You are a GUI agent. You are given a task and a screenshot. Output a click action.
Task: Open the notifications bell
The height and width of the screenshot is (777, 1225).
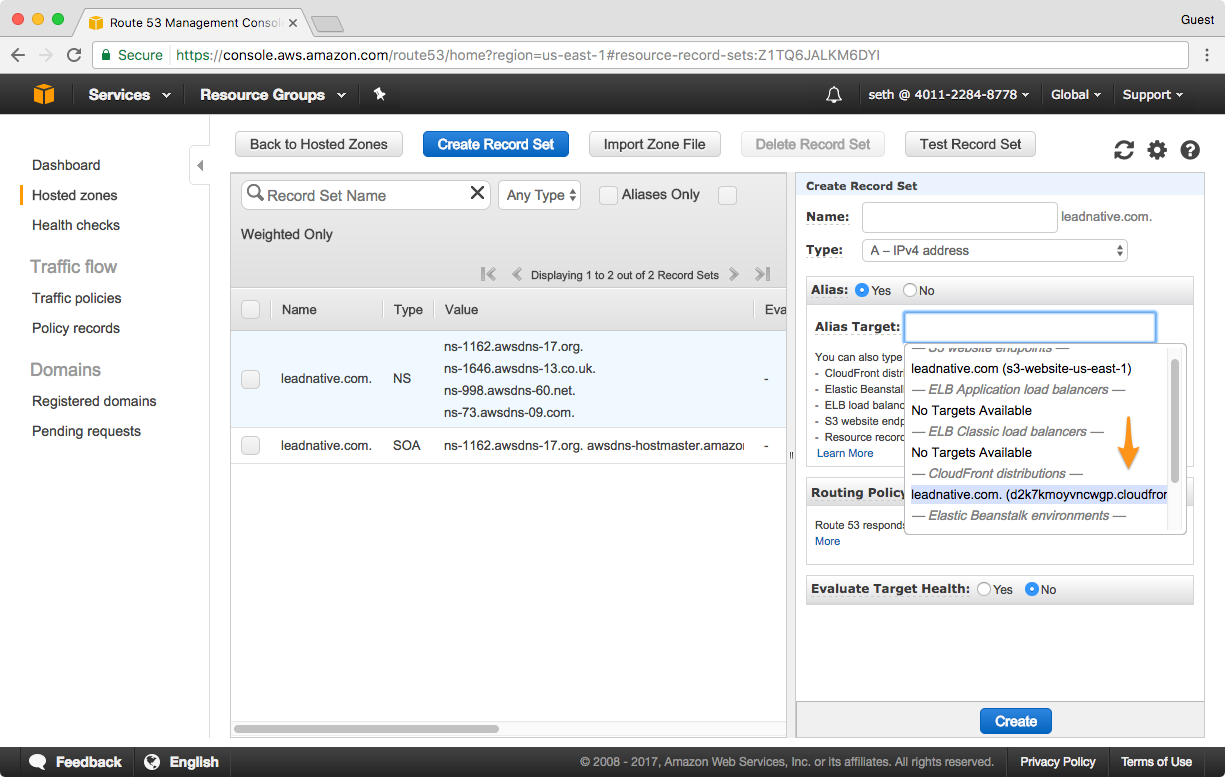point(833,95)
